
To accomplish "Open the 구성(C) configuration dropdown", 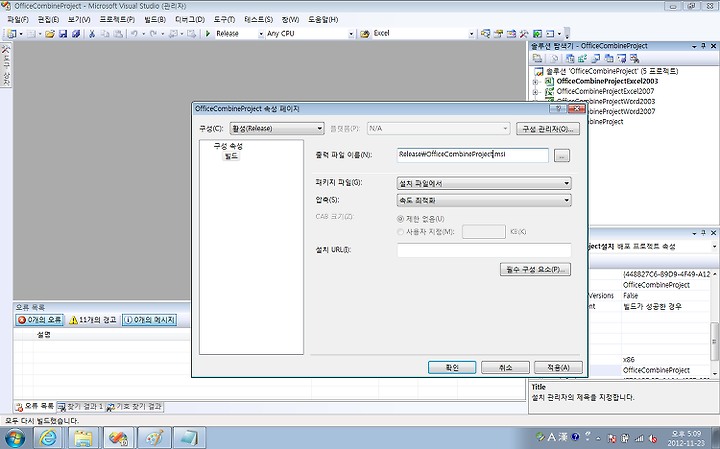I will tap(277, 129).
